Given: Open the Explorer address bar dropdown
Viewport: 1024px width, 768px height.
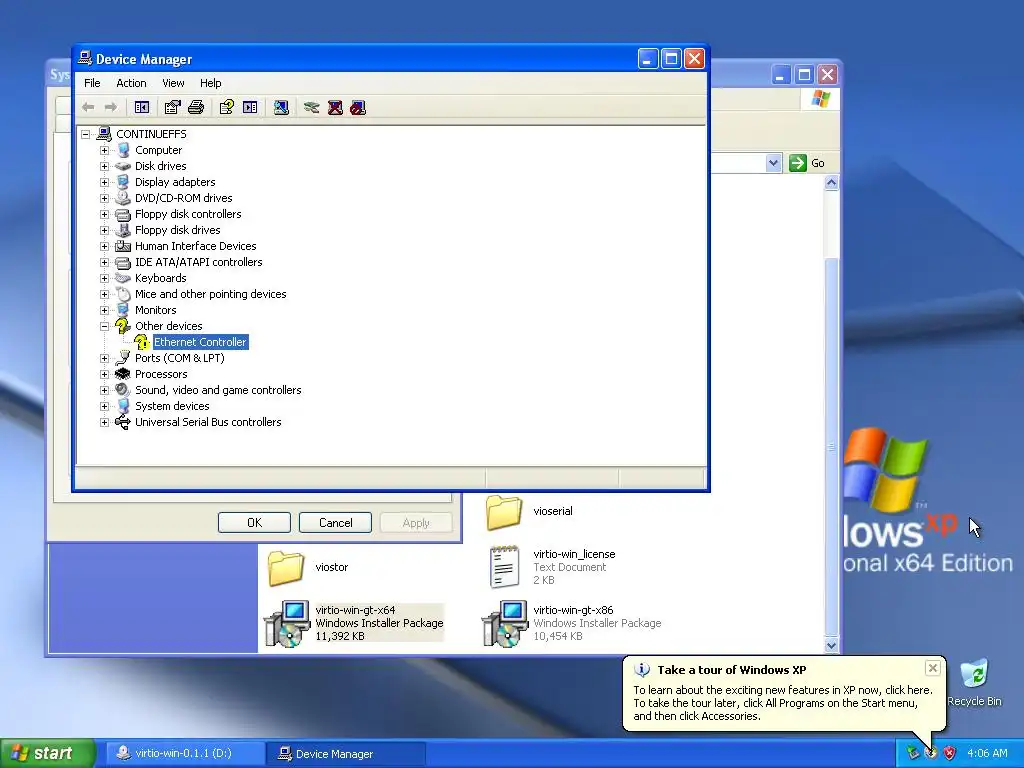Looking at the screenshot, I should click(x=773, y=163).
